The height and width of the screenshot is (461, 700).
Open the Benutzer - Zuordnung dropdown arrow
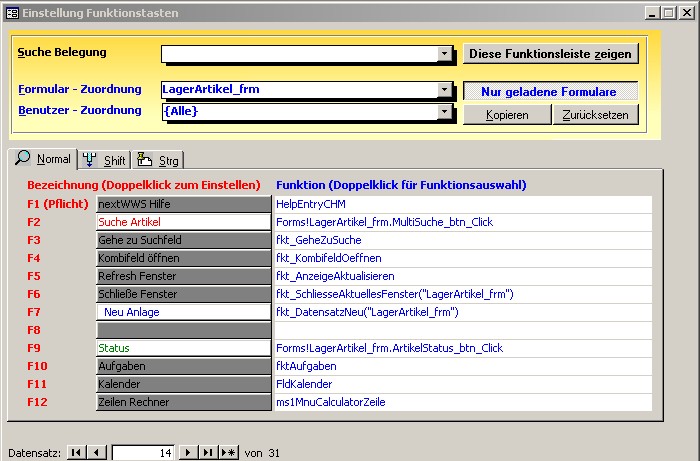click(x=444, y=112)
